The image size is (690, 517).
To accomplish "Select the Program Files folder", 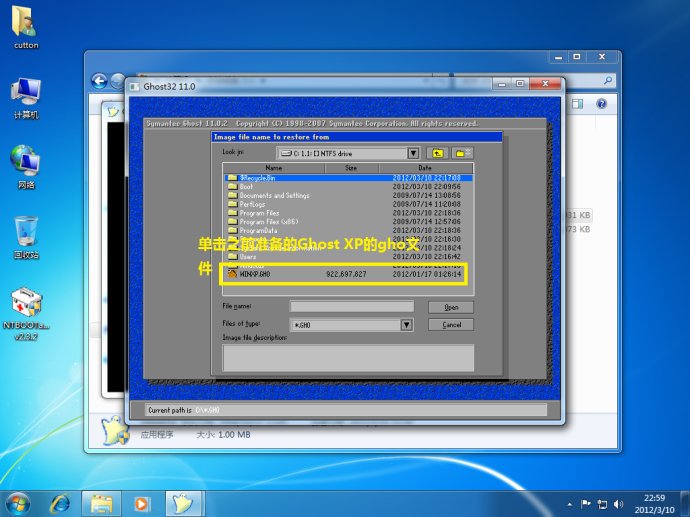I will pyautogui.click(x=349, y=213).
